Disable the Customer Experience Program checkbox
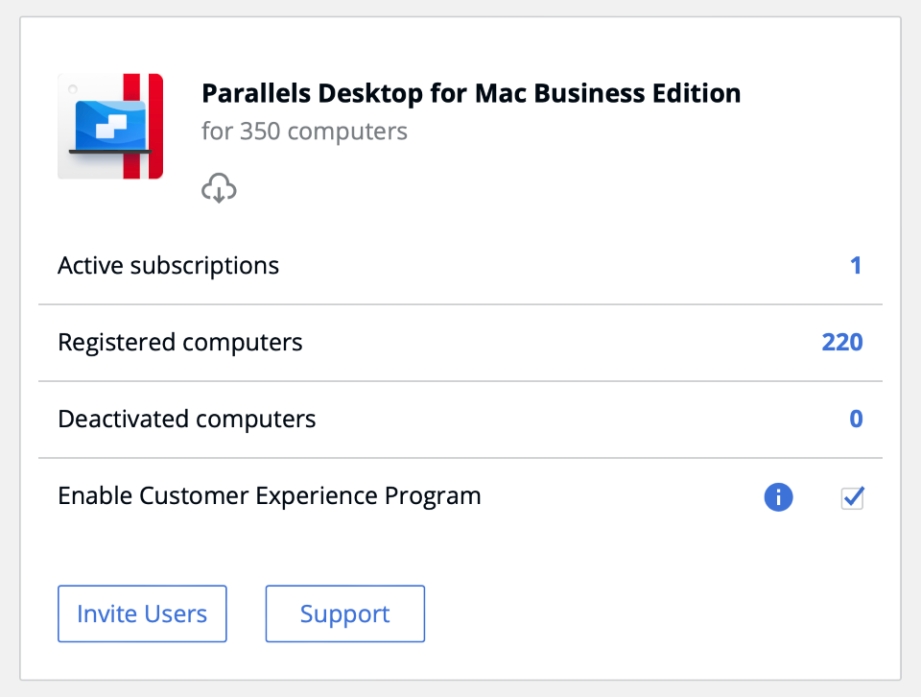The height and width of the screenshot is (697, 921). coord(852,497)
